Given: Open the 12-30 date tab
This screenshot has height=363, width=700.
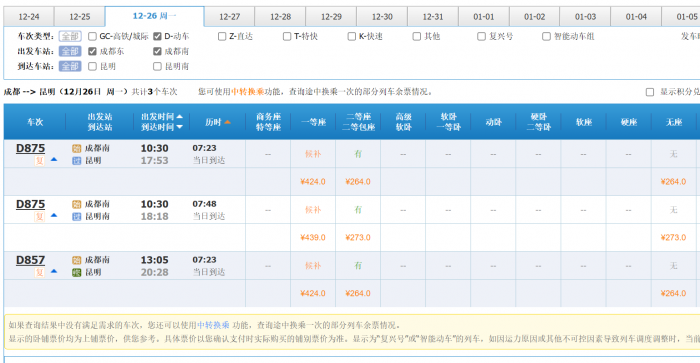Looking at the screenshot, I should click(x=382, y=17).
